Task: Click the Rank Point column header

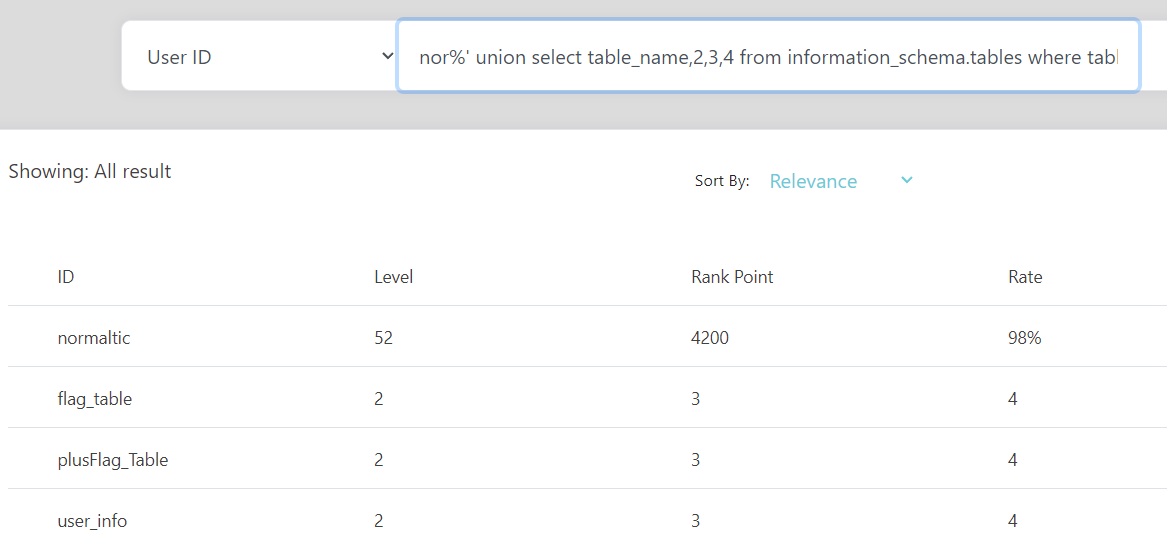Action: (x=732, y=278)
